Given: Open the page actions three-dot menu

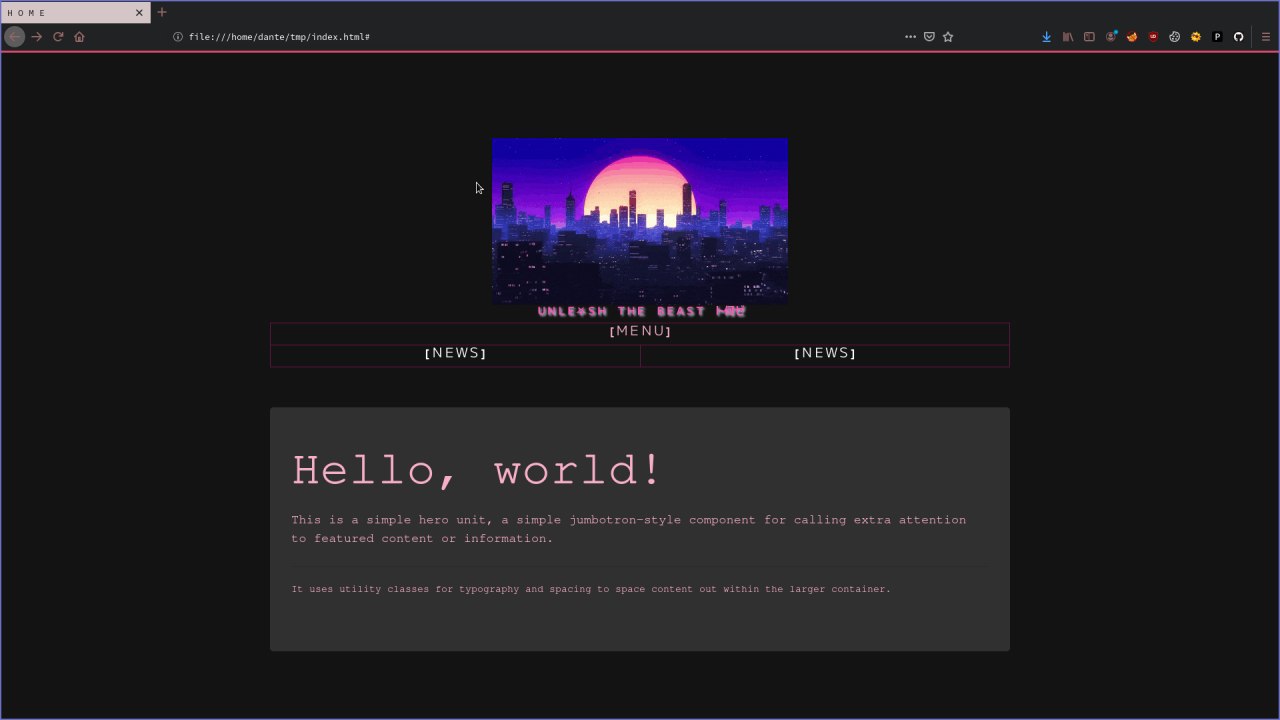Looking at the screenshot, I should (910, 37).
